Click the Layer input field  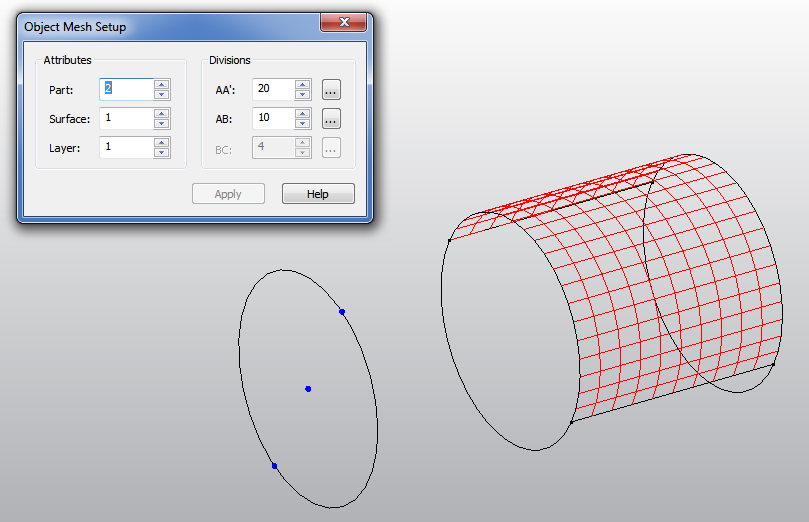pyautogui.click(x=126, y=148)
